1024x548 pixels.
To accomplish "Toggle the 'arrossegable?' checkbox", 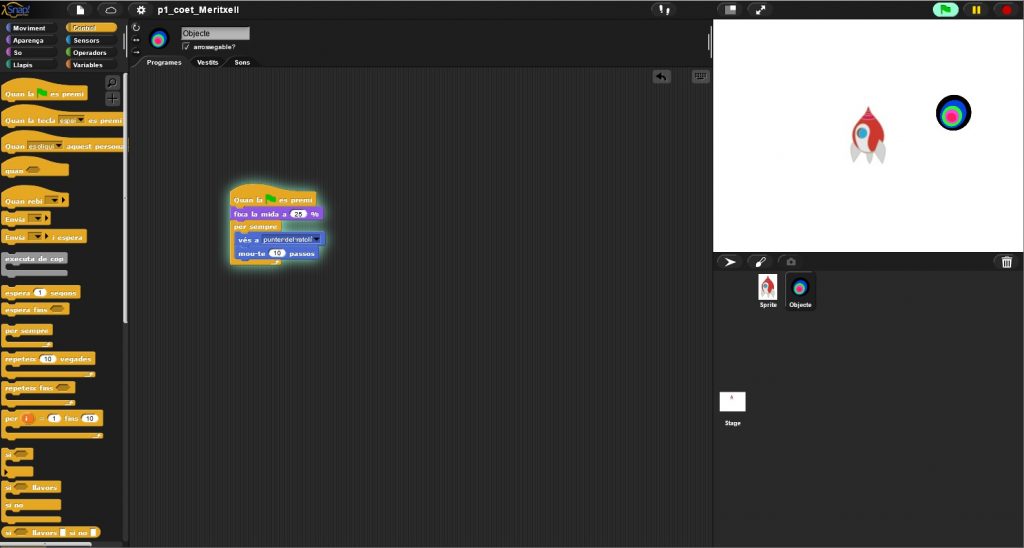I will pyautogui.click(x=186, y=46).
